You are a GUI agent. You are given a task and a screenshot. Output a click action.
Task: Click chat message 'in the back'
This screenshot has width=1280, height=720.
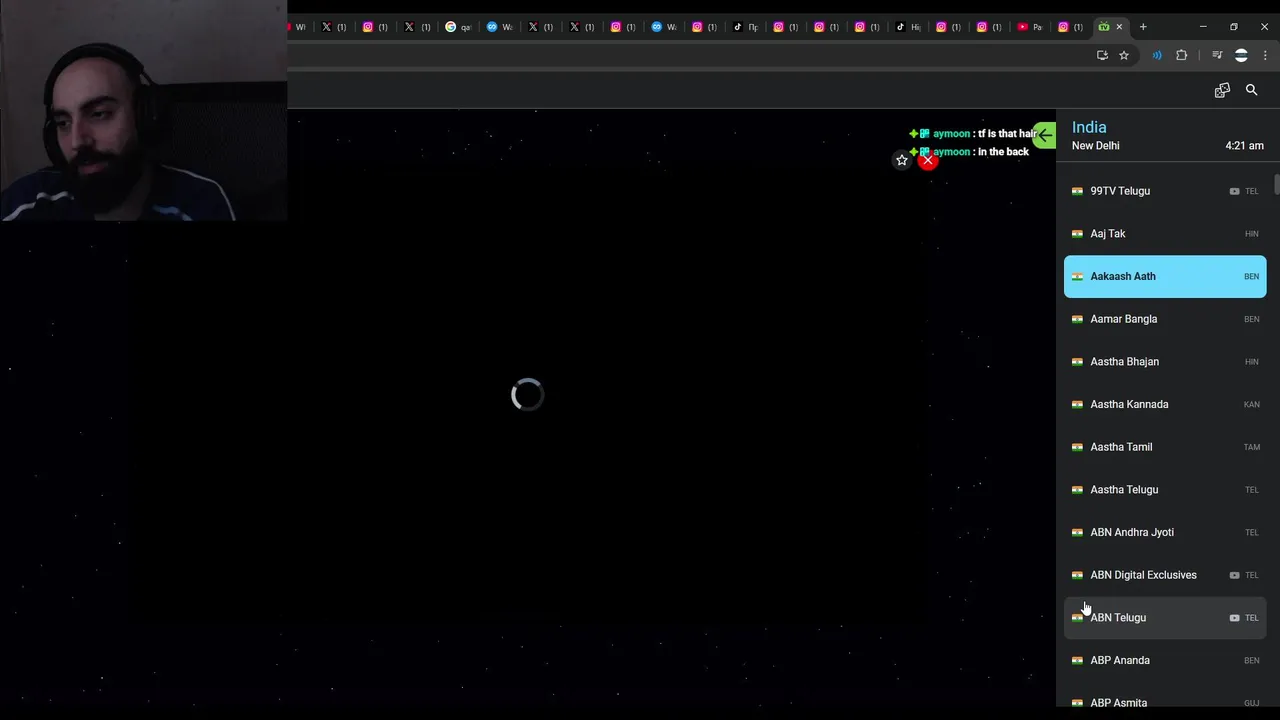click(x=1003, y=152)
